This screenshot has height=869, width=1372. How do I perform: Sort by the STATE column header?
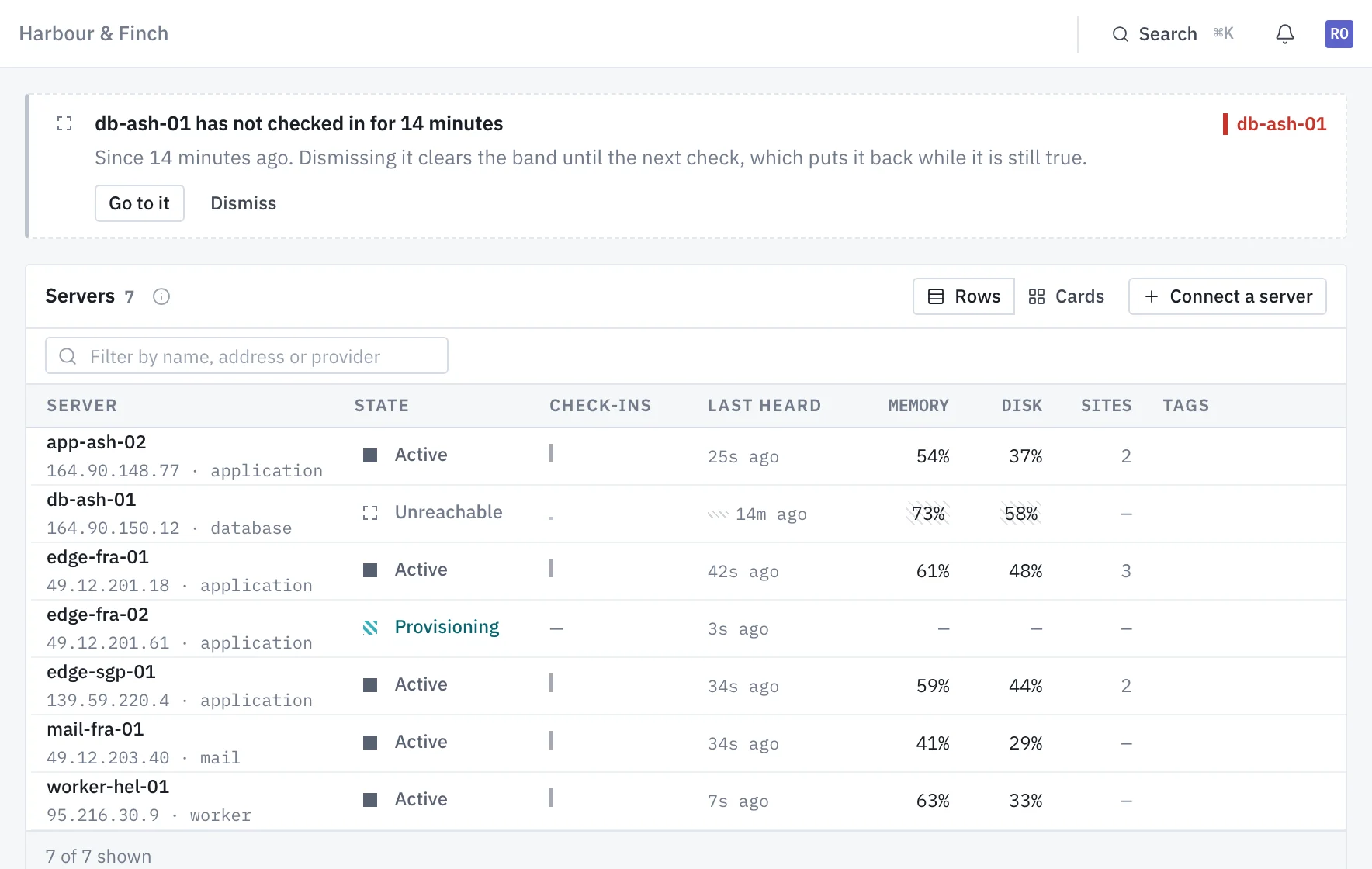(x=382, y=406)
